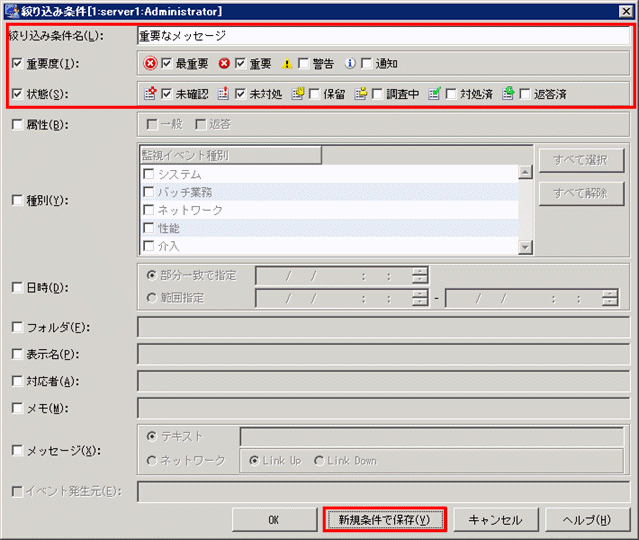Check the 調査中 status checkbox
Screen dimensions: 639x540
(x=377, y=94)
